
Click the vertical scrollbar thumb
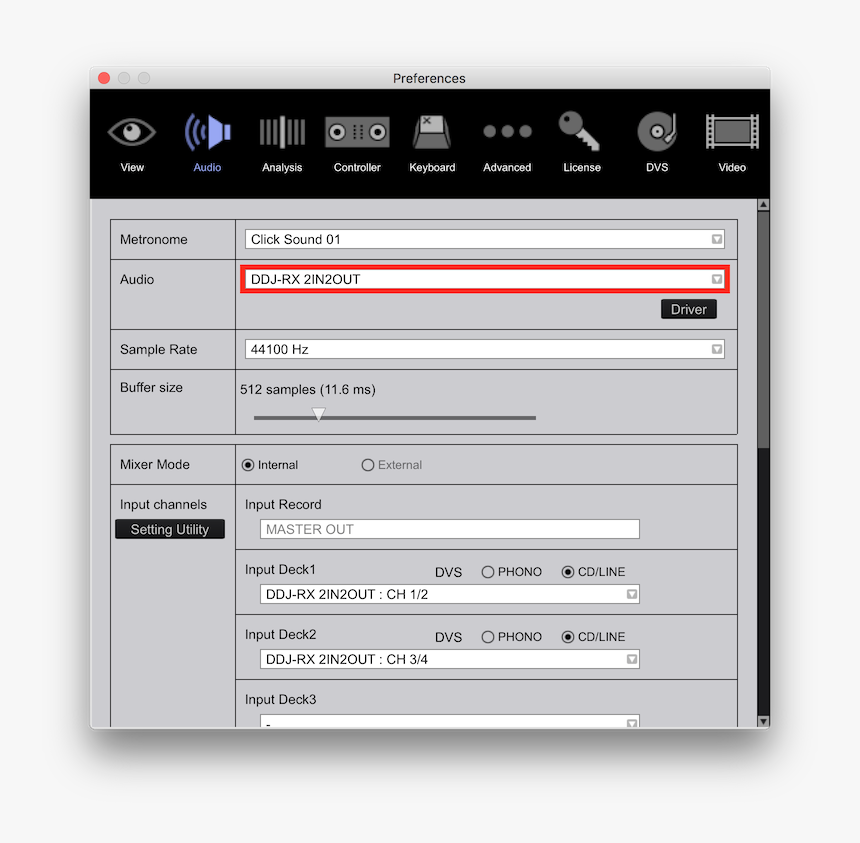pyautogui.click(x=763, y=329)
